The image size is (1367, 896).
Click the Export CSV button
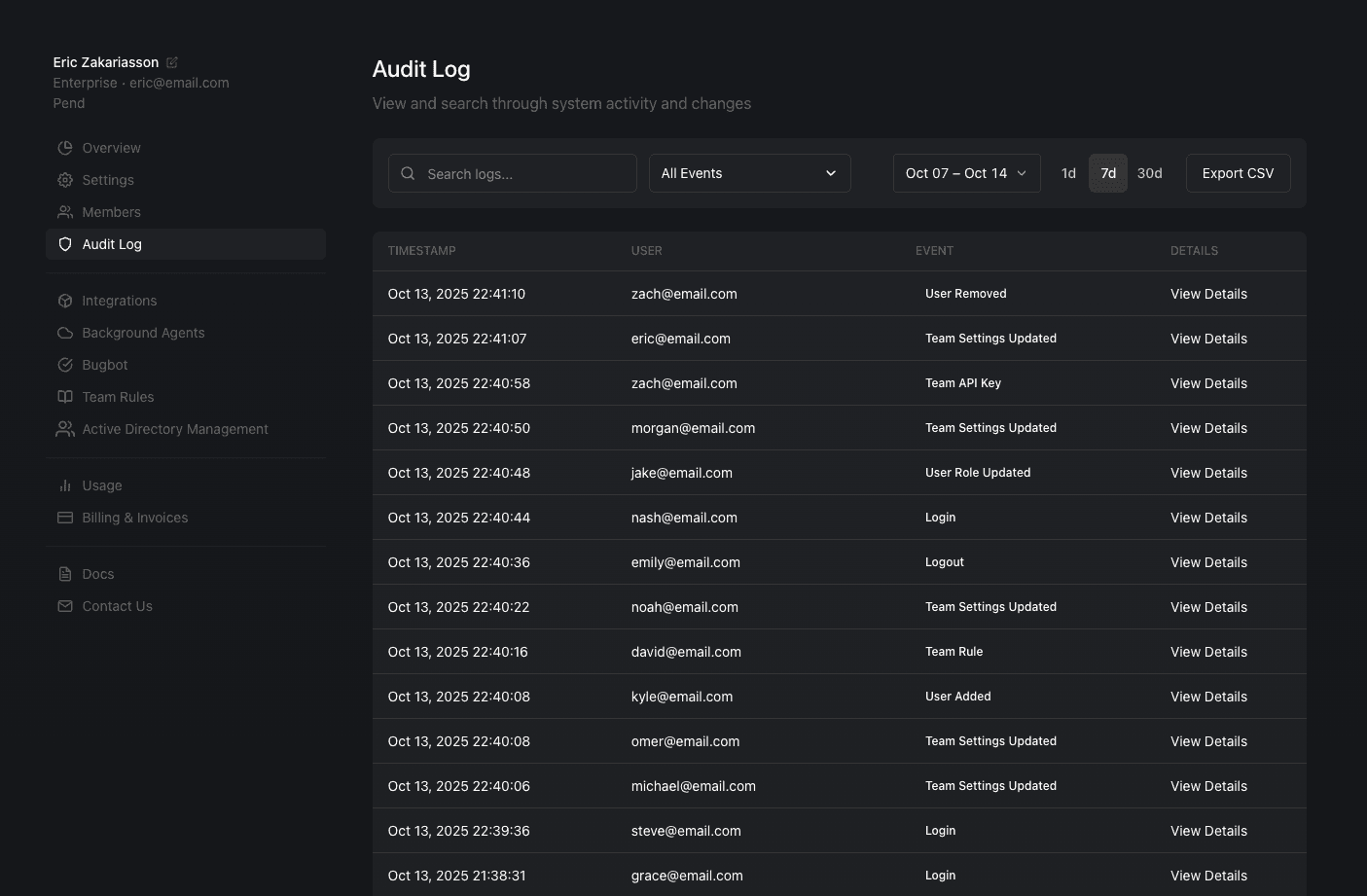pyautogui.click(x=1238, y=172)
